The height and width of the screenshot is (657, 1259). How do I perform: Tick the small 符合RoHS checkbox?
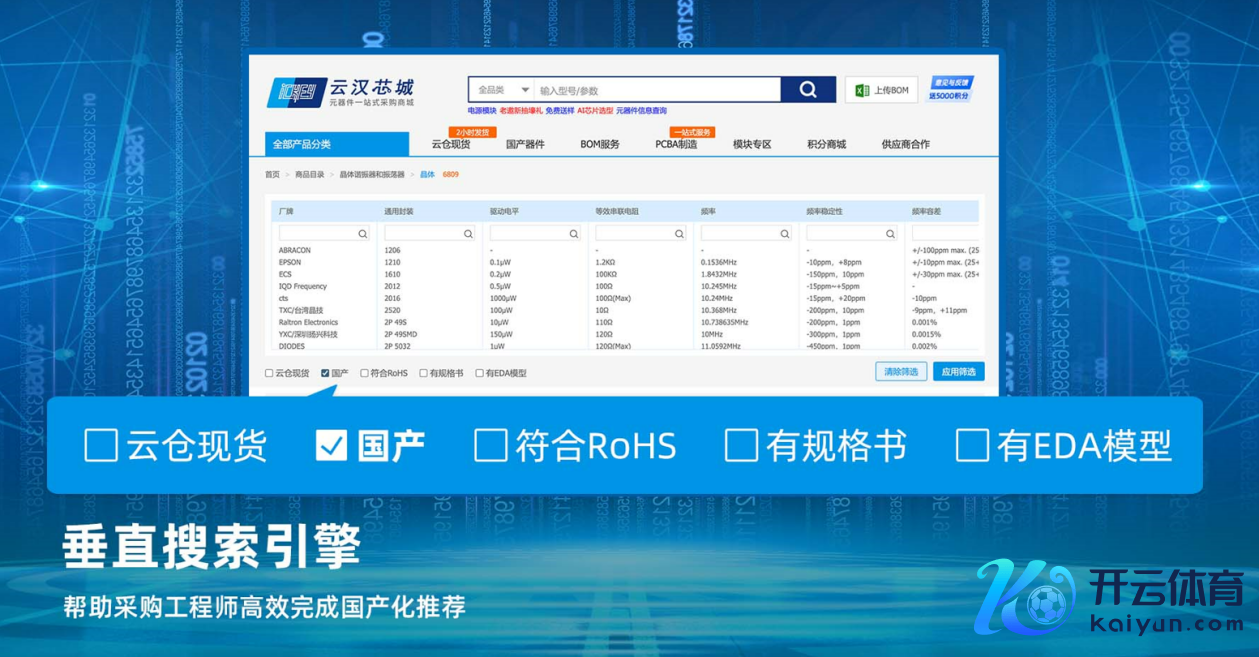pos(364,373)
